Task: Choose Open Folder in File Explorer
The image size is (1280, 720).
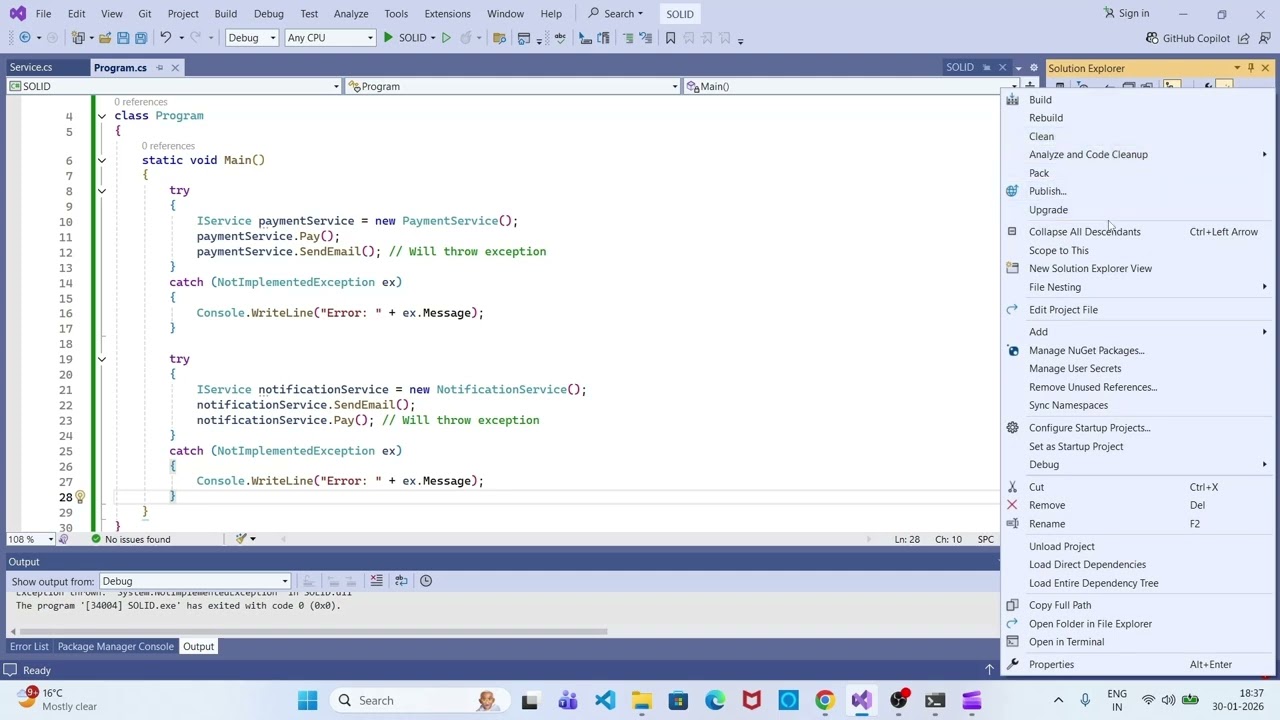Action: 1138,624
